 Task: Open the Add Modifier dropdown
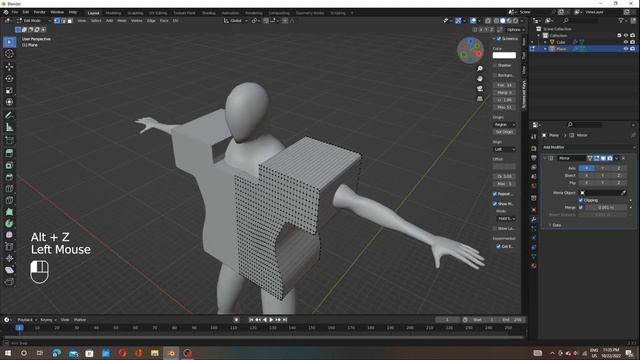589,147
